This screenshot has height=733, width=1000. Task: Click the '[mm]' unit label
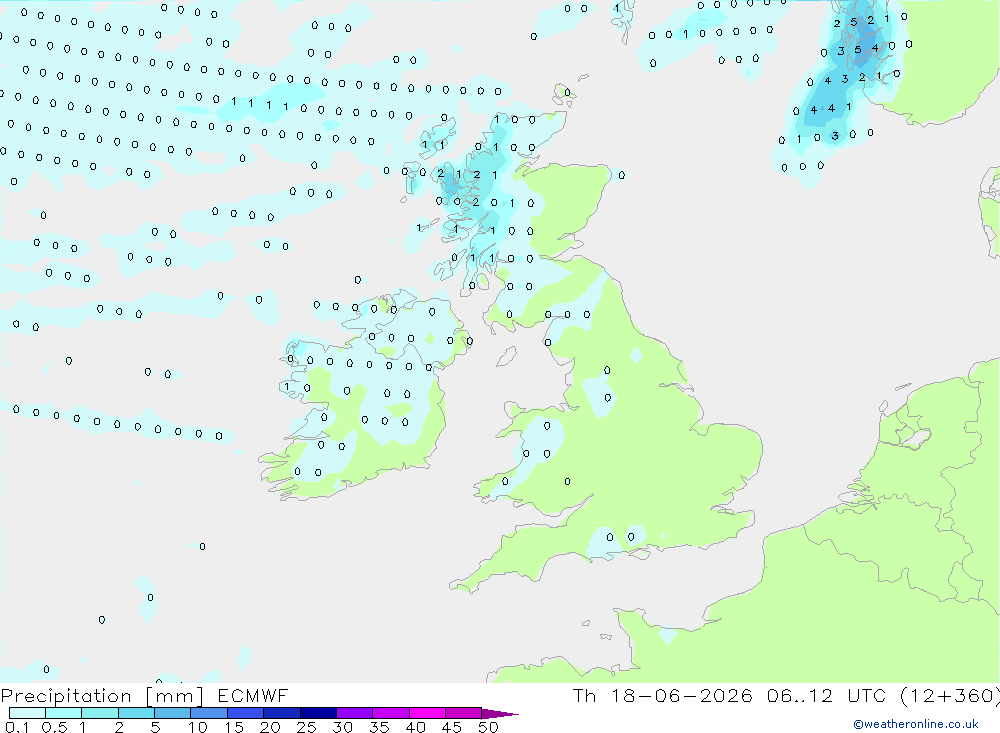pyautogui.click(x=175, y=696)
